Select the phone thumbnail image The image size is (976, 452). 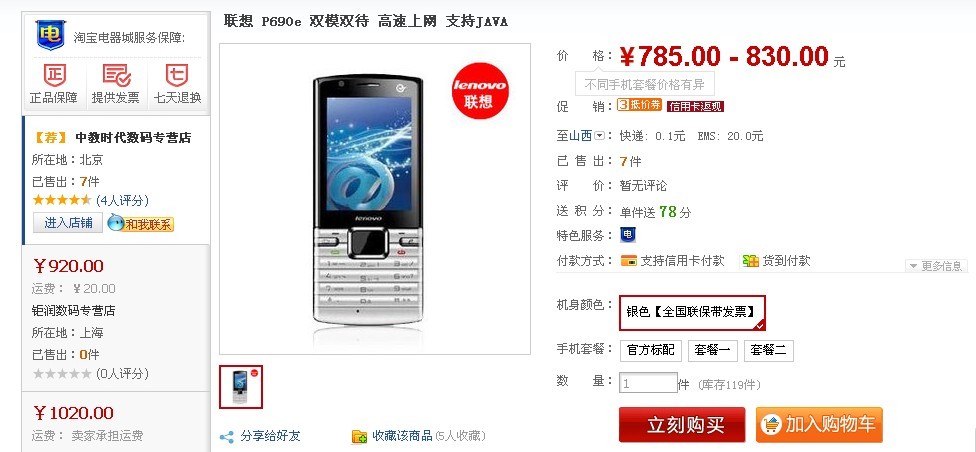point(241,387)
